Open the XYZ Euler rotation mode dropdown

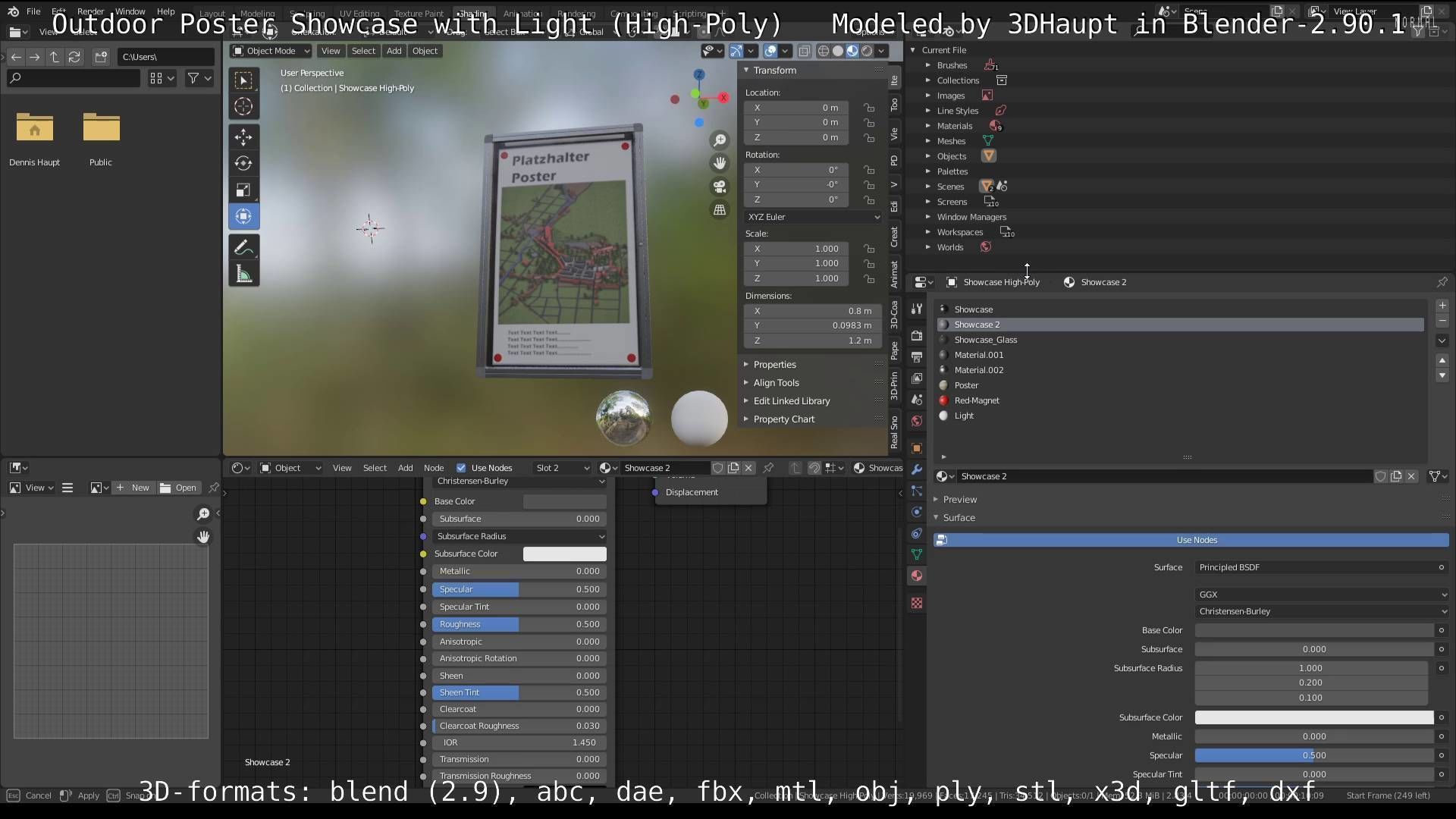point(813,217)
